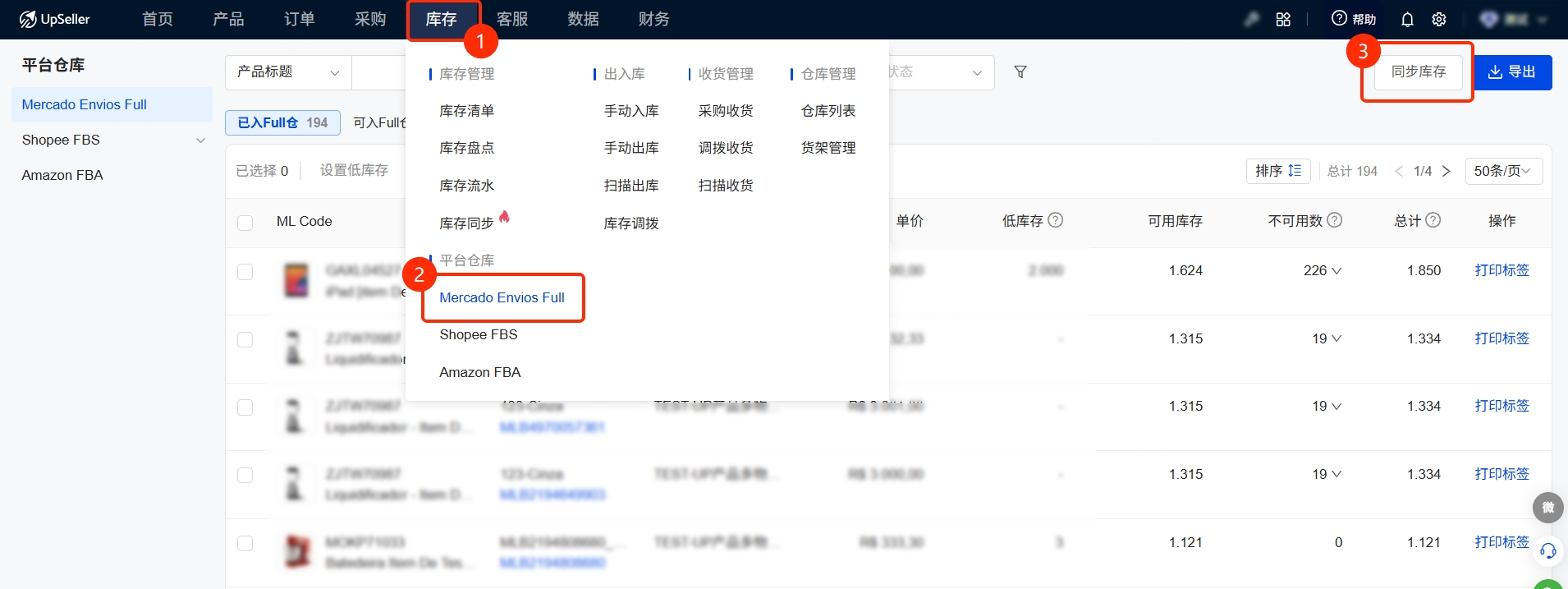
Task: Open the 产品 menu
Action: 228,19
